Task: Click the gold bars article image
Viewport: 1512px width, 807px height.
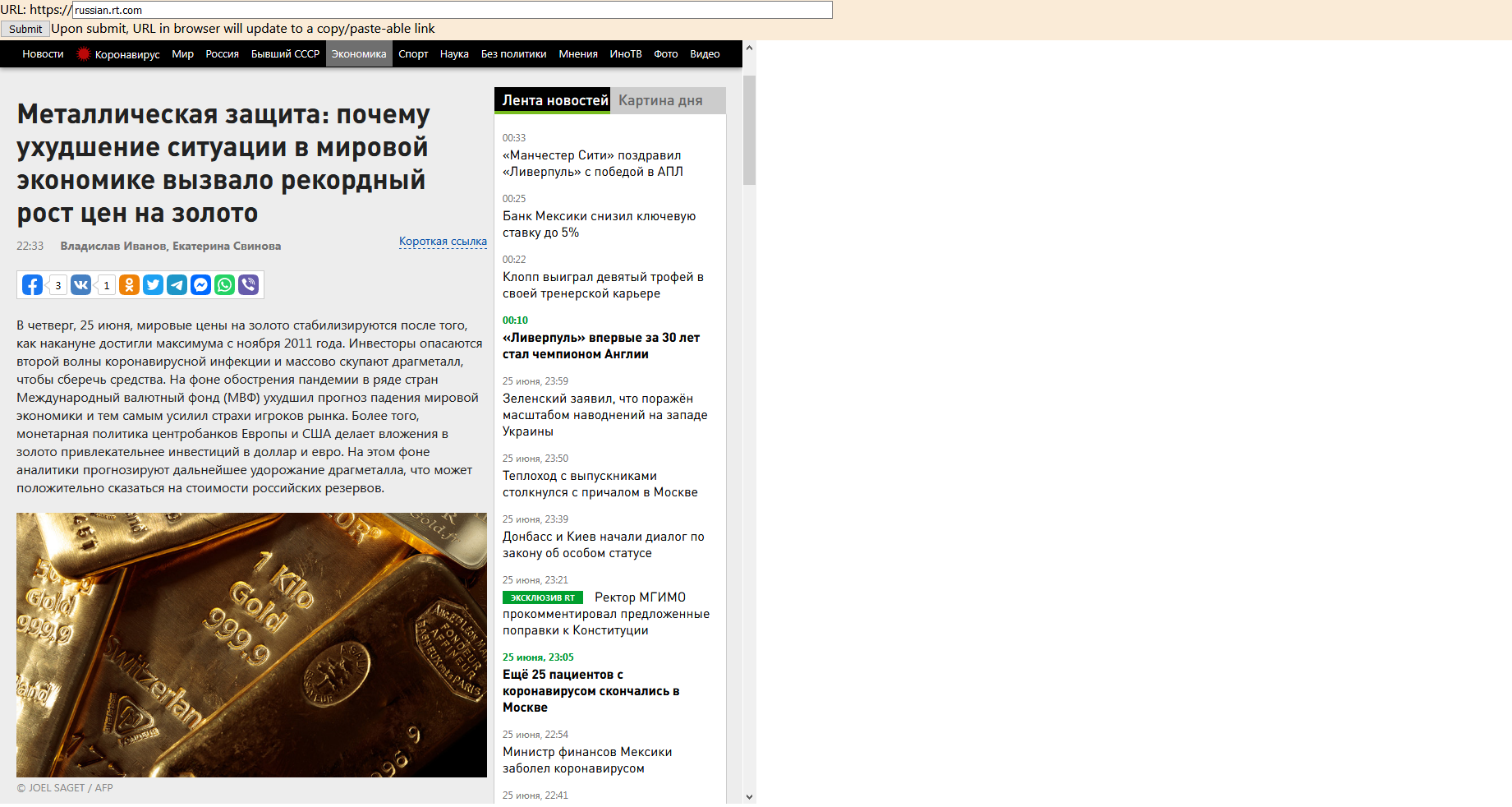Action: [x=251, y=645]
